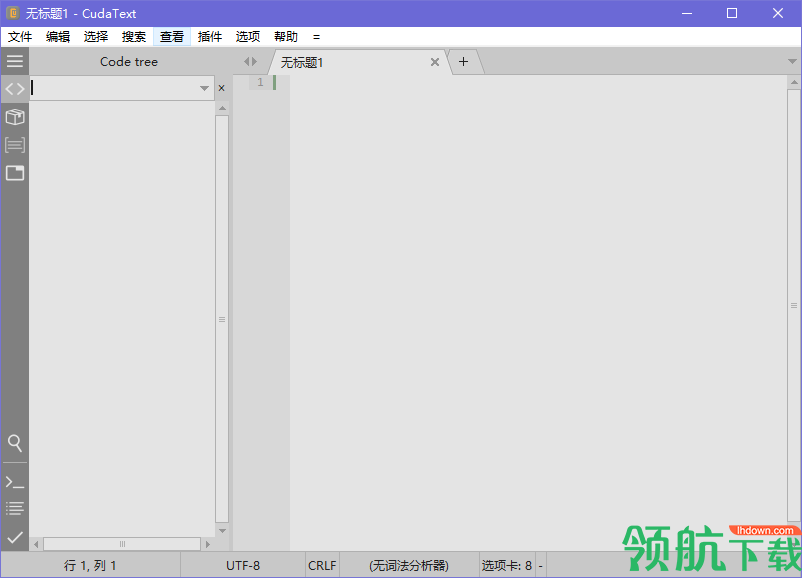Click the CudaText app icon in title bar
Viewport: 802px width, 578px height.
pos(13,13)
